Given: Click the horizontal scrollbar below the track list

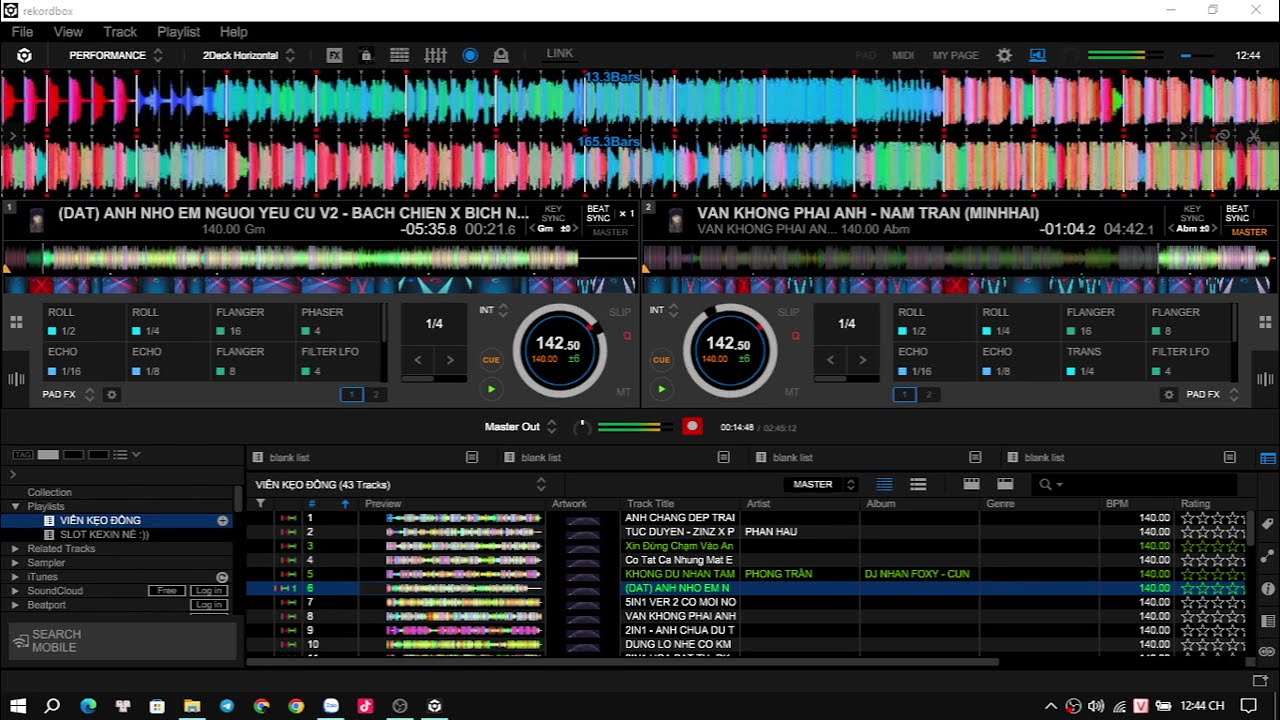Looking at the screenshot, I should [622, 662].
